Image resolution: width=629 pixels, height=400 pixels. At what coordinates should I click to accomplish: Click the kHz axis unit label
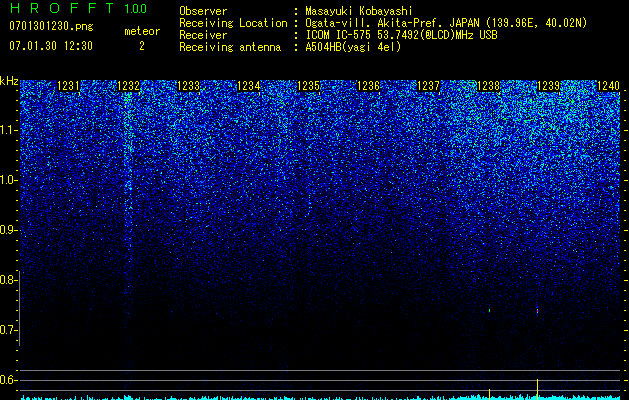[x=9, y=81]
